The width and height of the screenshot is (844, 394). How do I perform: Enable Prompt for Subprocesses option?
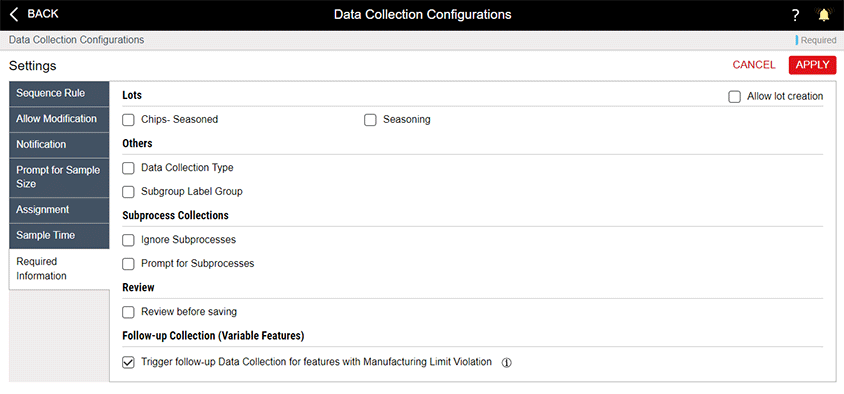click(x=128, y=264)
